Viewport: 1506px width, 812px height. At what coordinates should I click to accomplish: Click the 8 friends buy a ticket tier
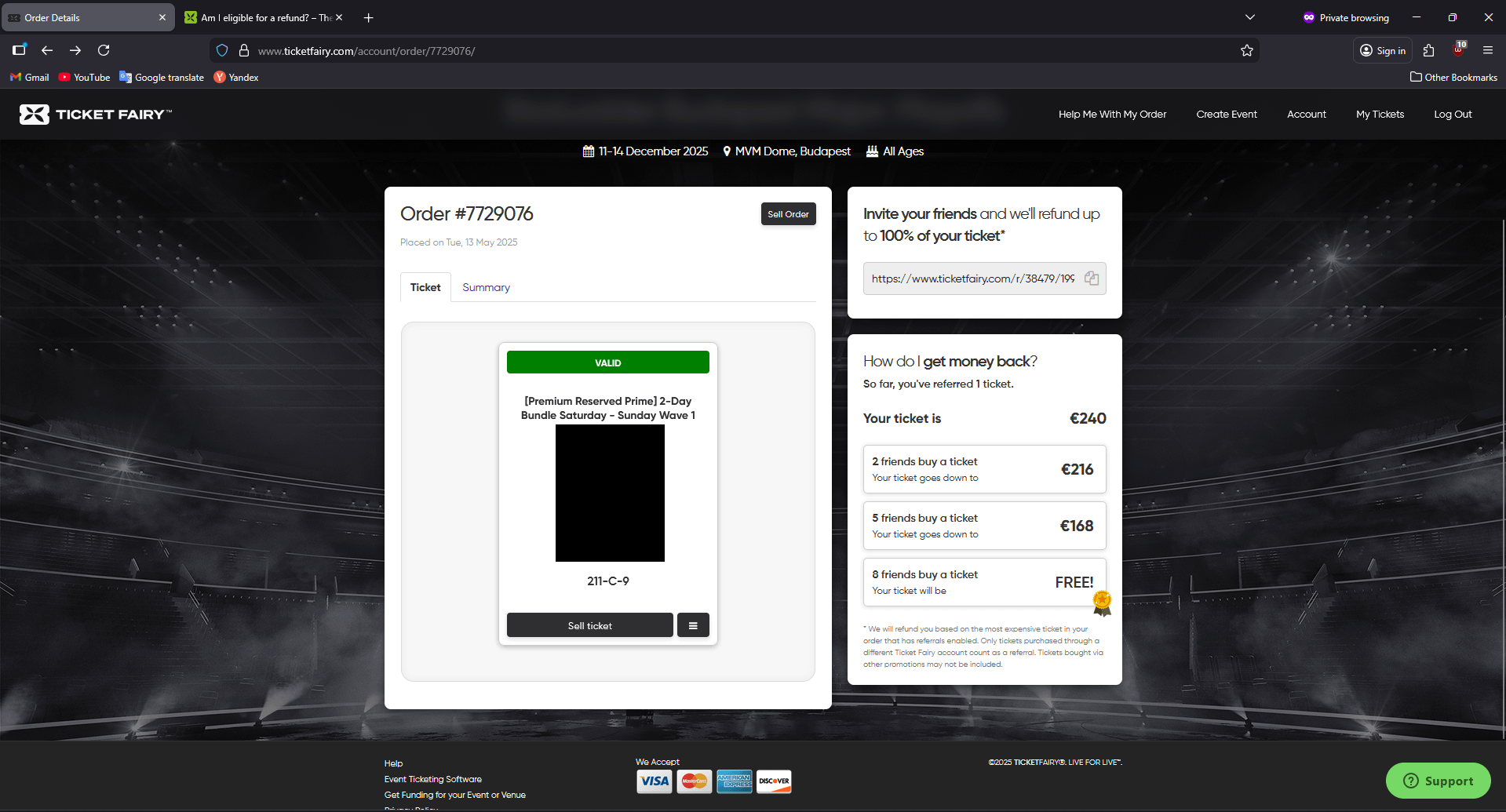point(984,582)
